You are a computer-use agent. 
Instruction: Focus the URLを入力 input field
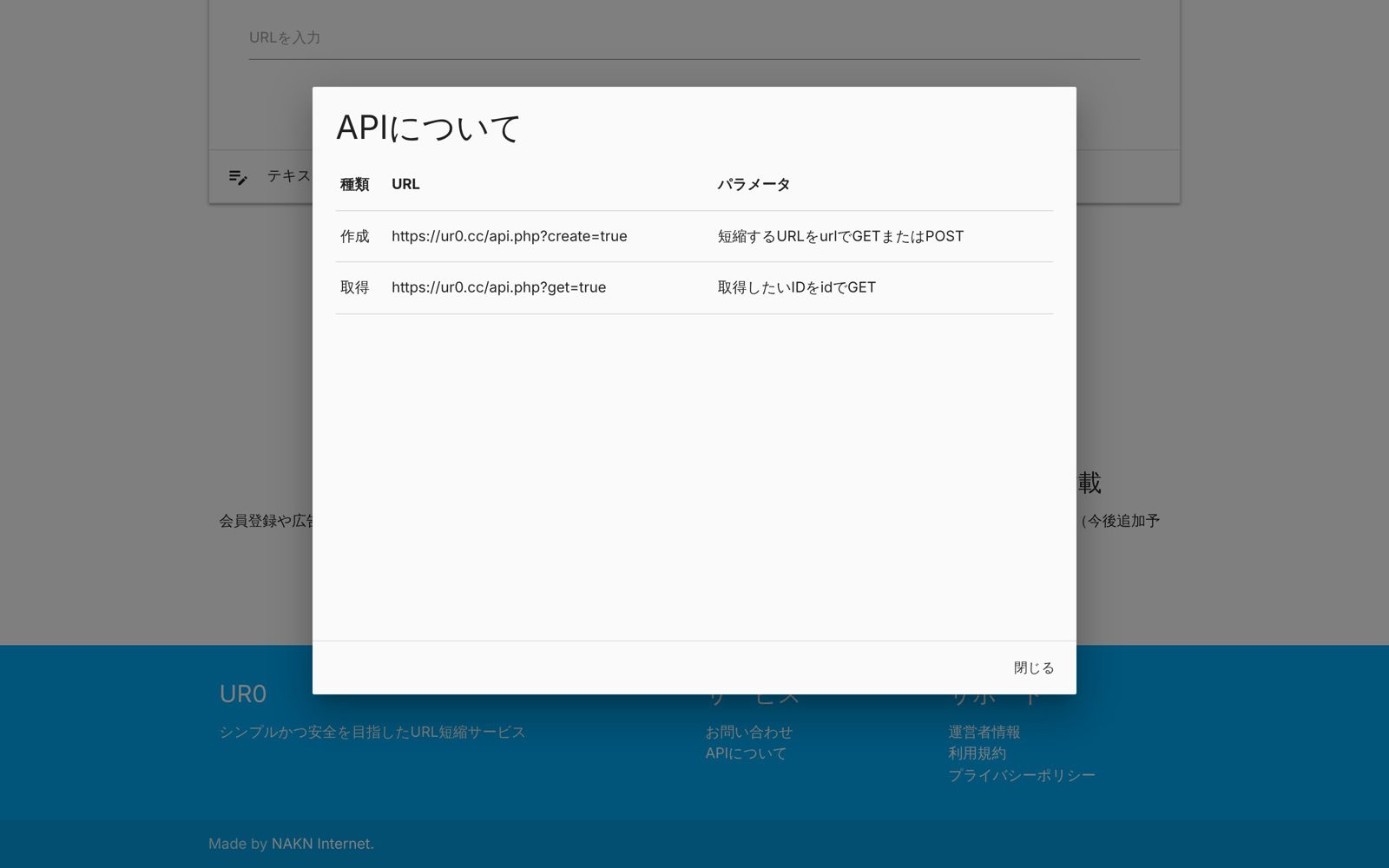694,38
